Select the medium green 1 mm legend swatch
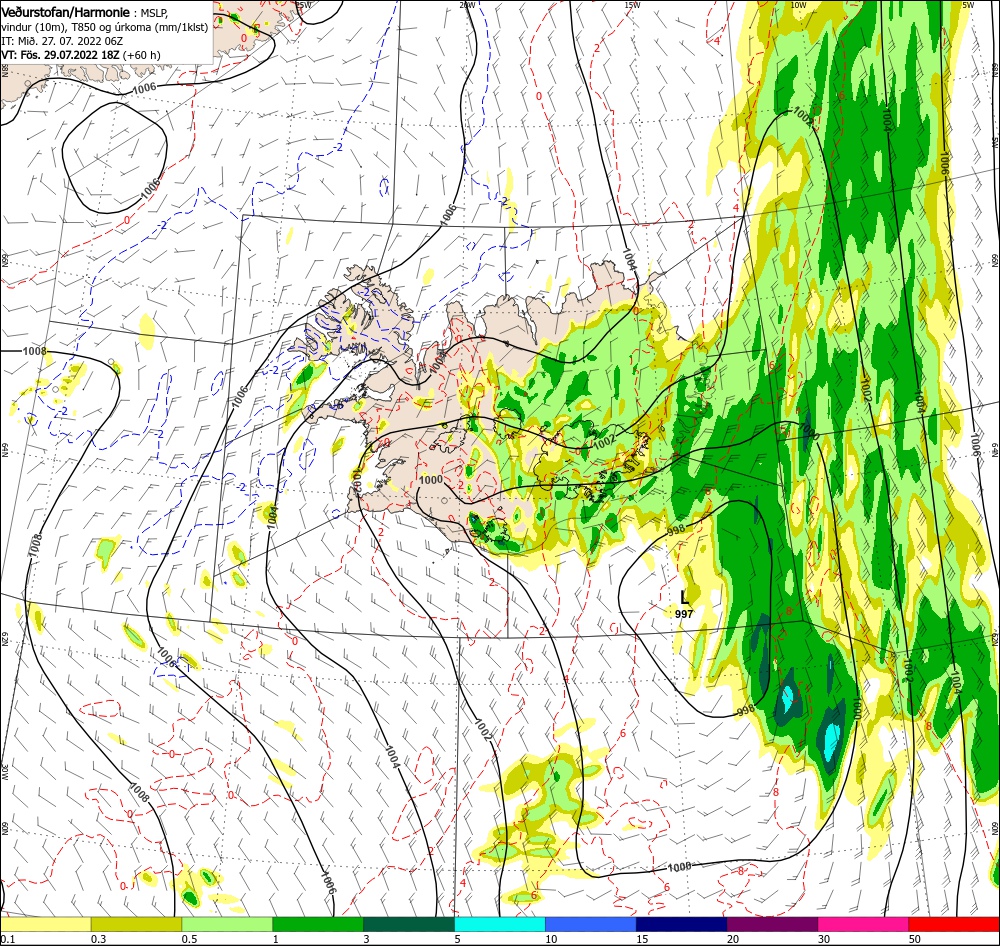 [x=318, y=924]
